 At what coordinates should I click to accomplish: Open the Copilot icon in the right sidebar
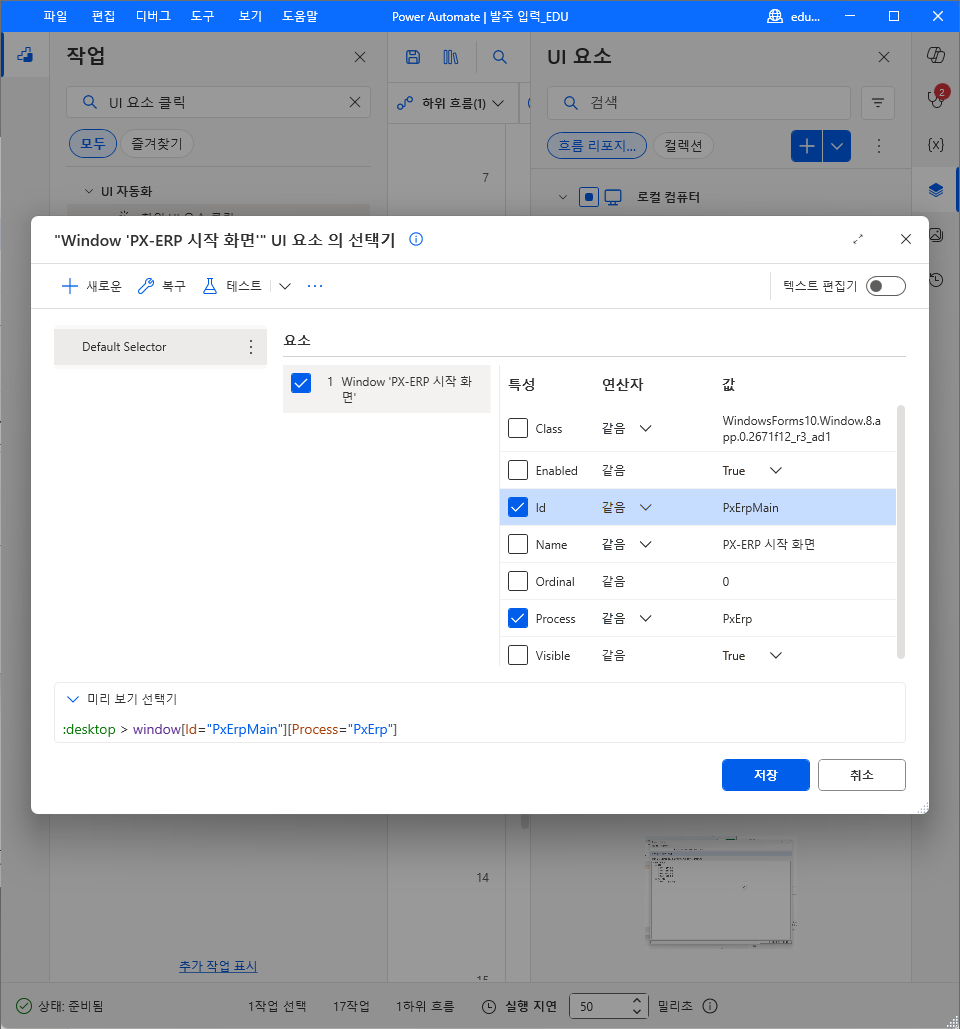click(936, 55)
